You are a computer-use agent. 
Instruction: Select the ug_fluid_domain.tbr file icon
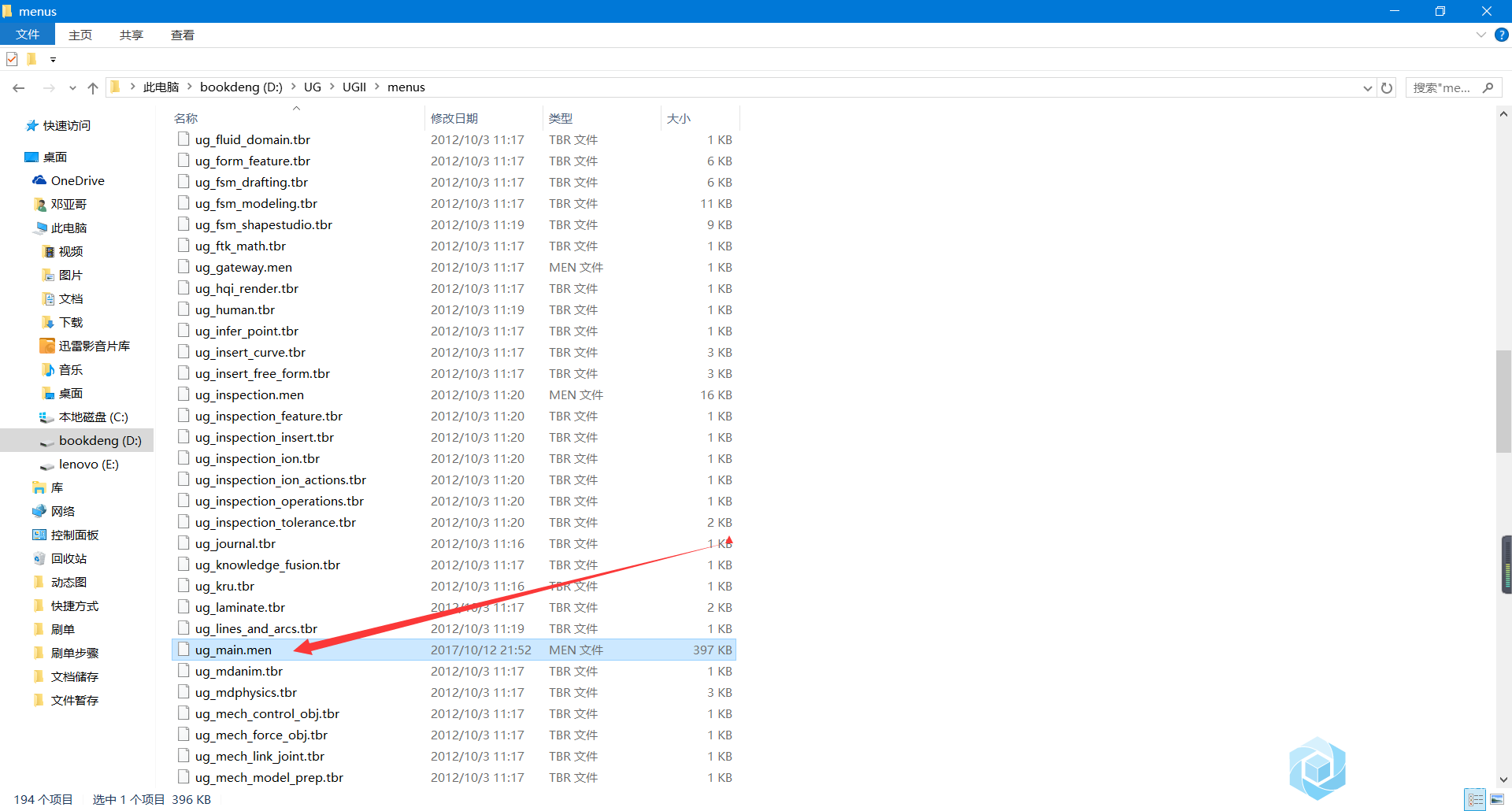coord(183,139)
